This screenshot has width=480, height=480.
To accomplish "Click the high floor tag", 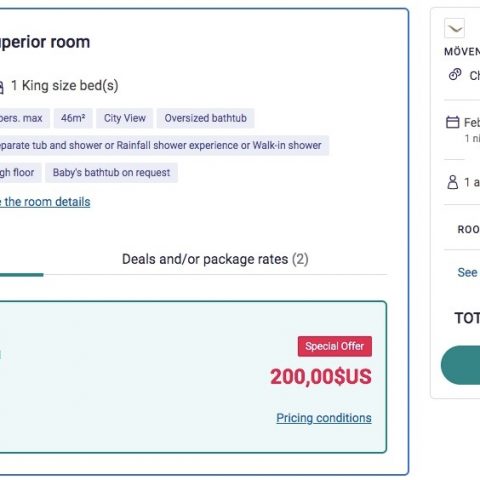I will pyautogui.click(x=19, y=173).
